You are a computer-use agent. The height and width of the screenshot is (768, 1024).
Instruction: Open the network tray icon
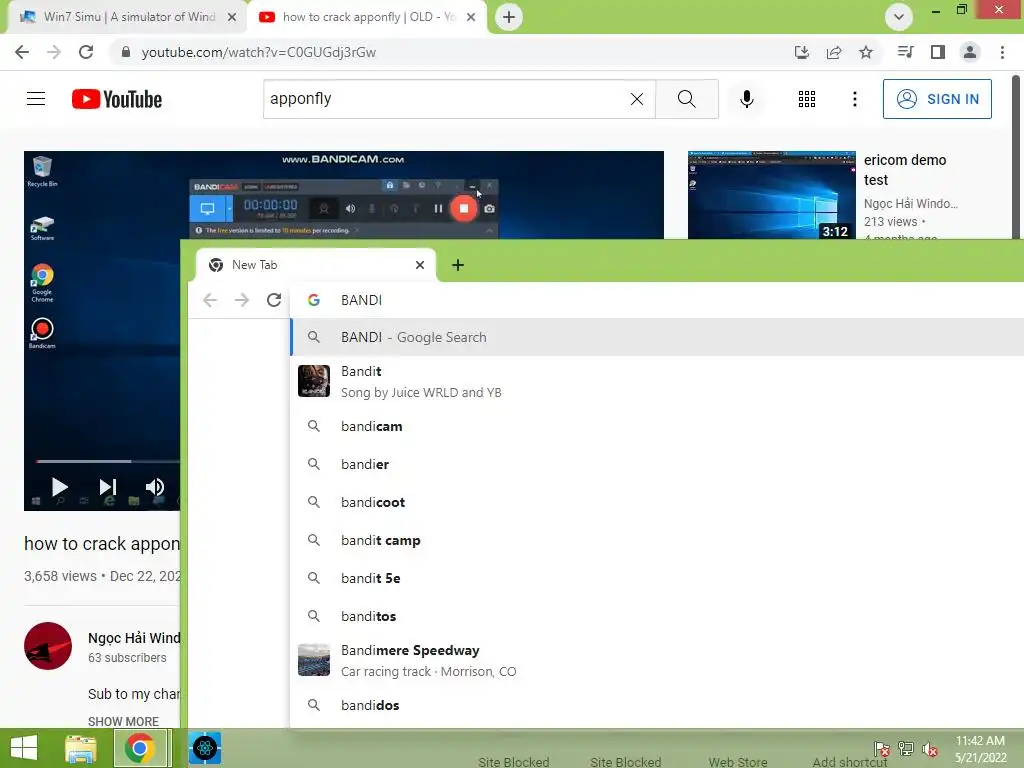pyautogui.click(x=906, y=749)
